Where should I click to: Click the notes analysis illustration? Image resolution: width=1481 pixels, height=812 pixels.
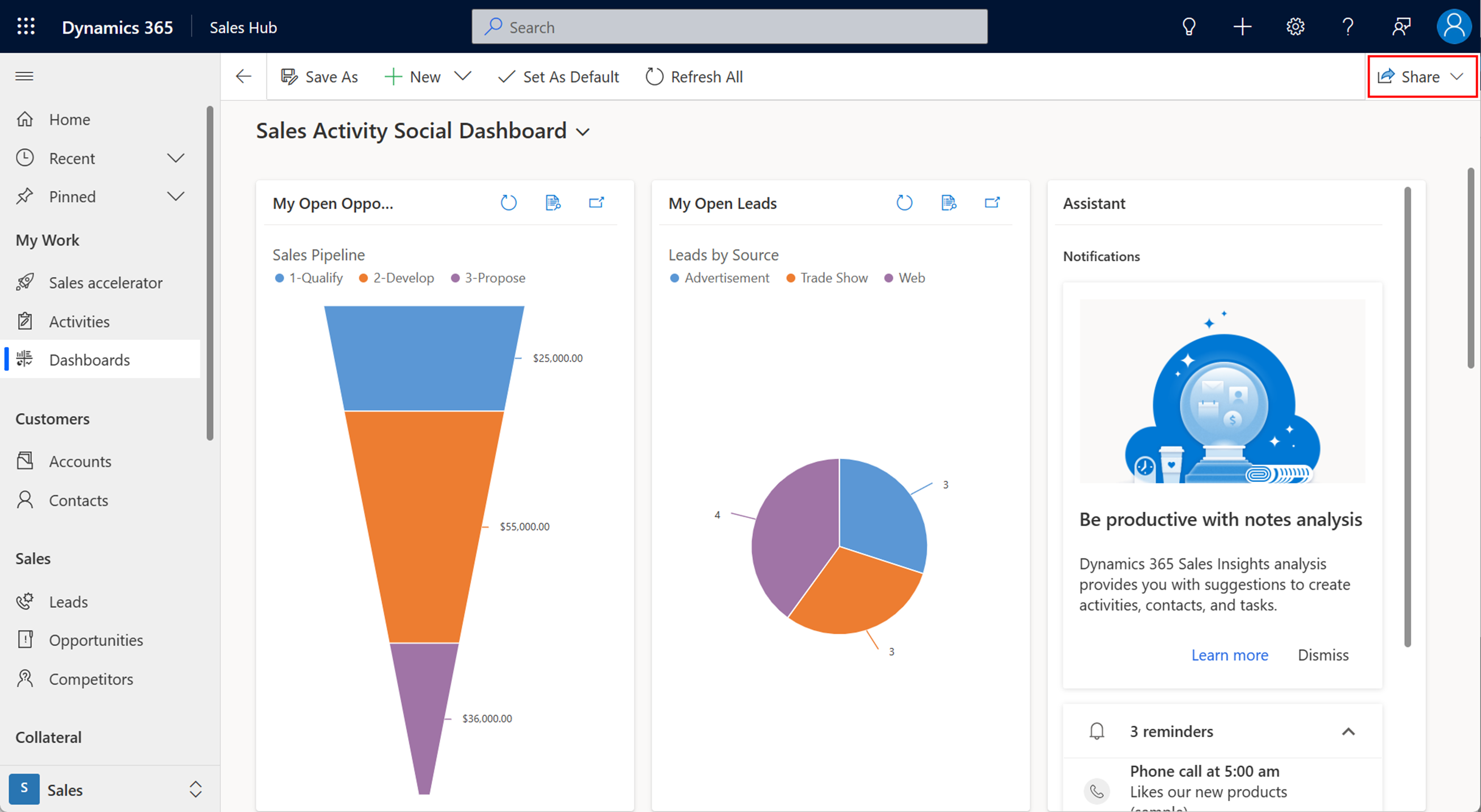pyautogui.click(x=1222, y=391)
